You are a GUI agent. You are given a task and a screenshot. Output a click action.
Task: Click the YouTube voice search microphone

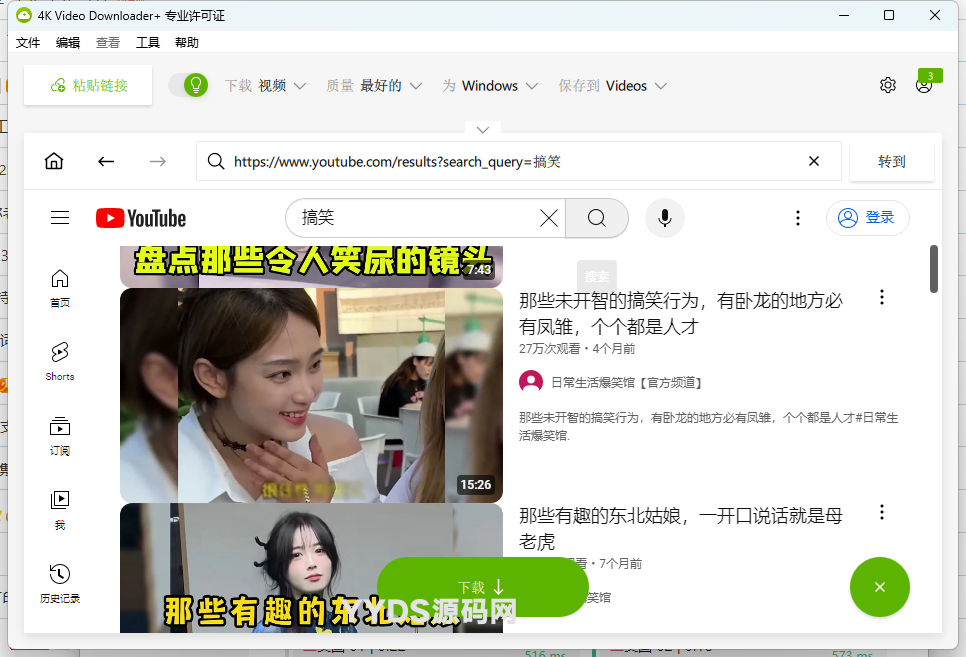[664, 218]
